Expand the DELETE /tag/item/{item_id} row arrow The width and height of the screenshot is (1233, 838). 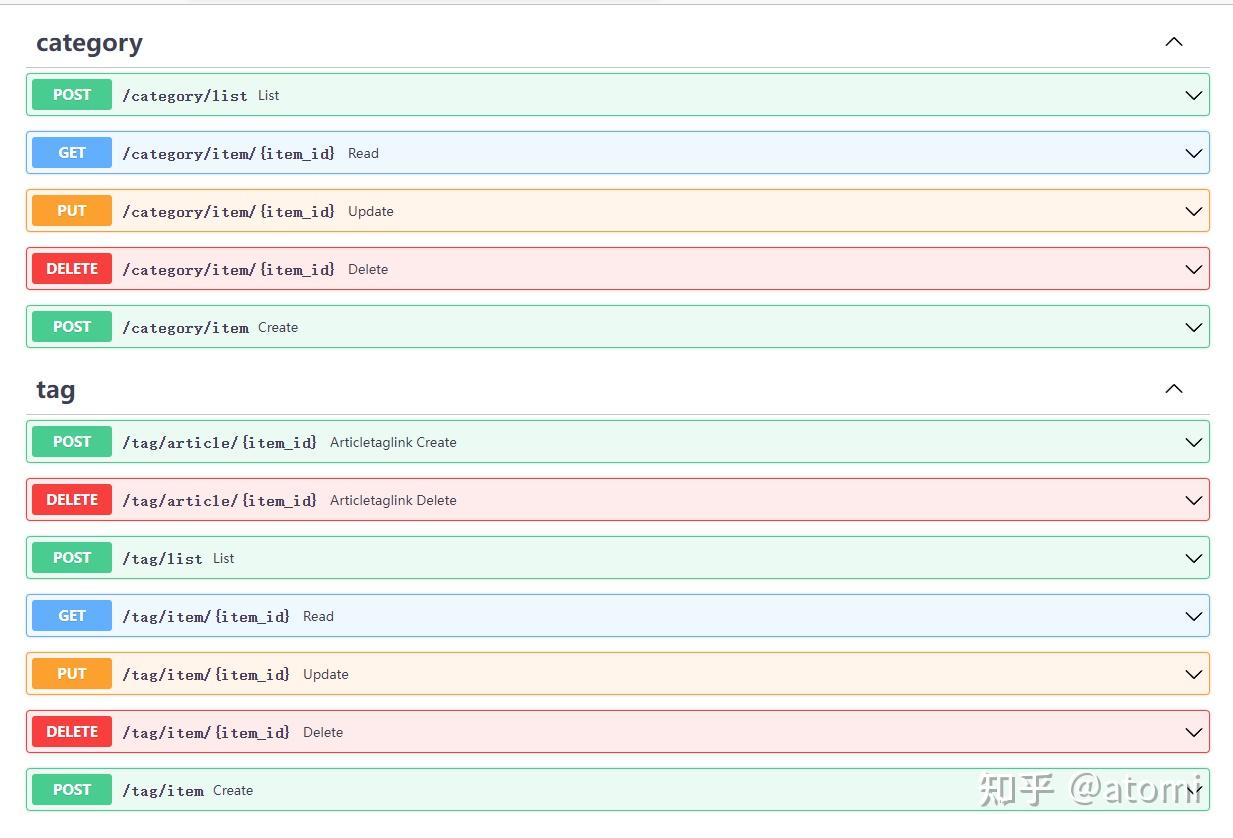[1192, 731]
